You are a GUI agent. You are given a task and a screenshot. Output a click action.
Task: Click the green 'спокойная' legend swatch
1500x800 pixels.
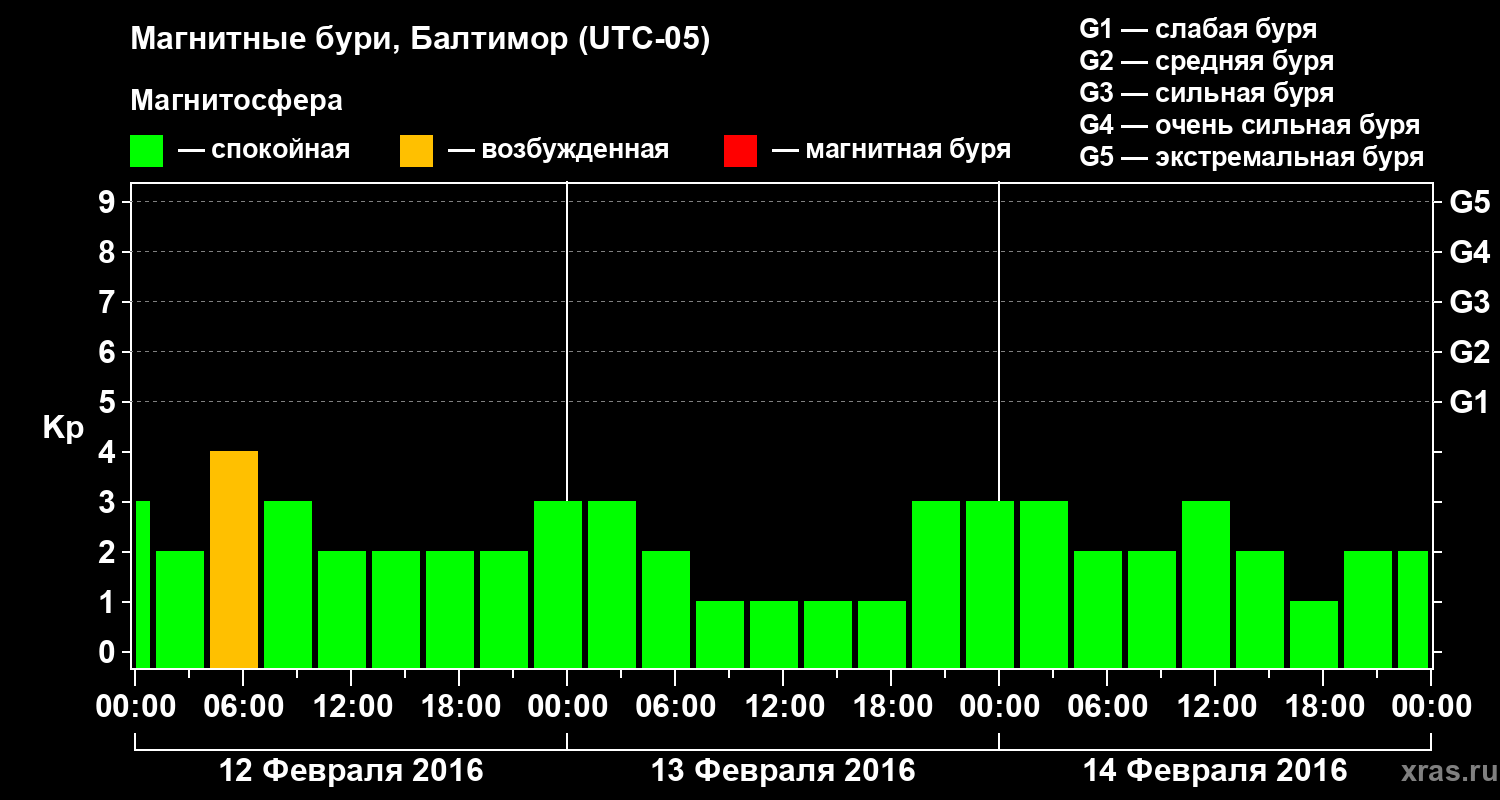[147, 151]
